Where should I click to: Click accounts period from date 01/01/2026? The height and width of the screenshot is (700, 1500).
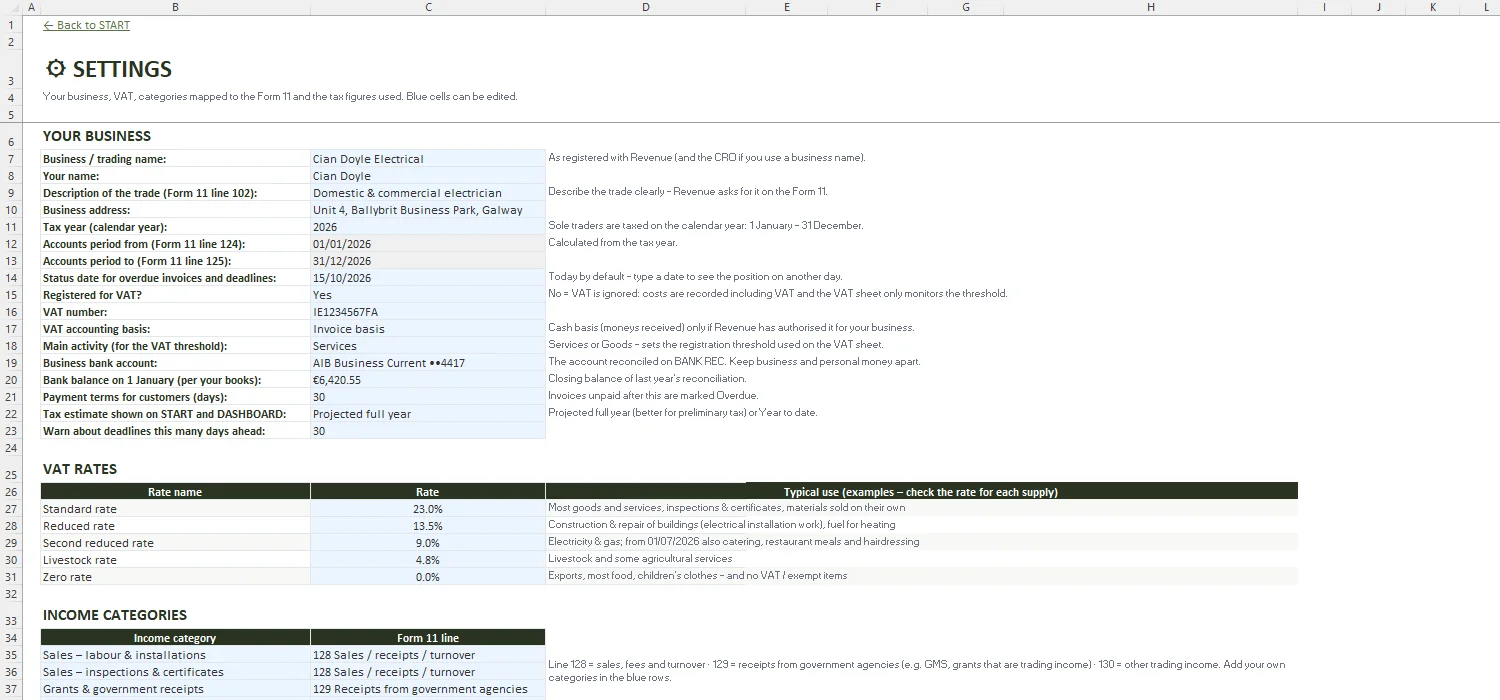[x=428, y=244]
